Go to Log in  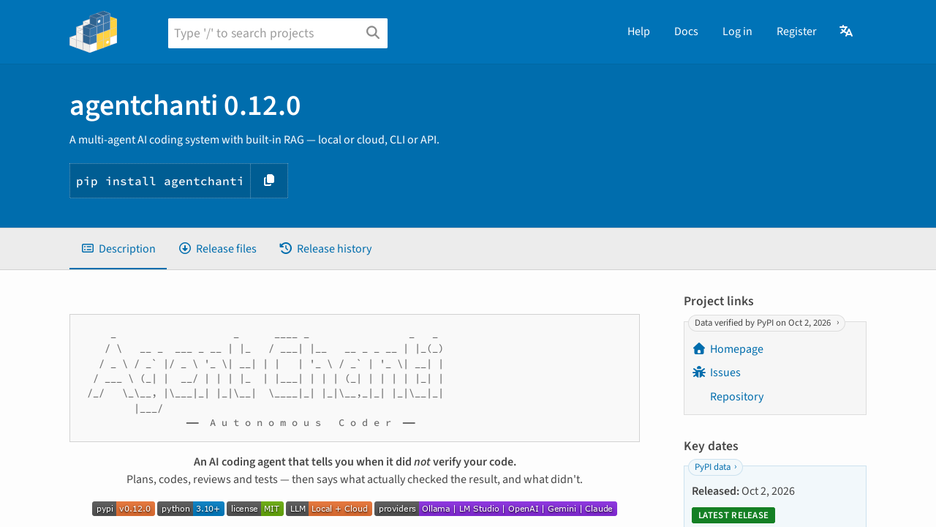pyautogui.click(x=737, y=31)
